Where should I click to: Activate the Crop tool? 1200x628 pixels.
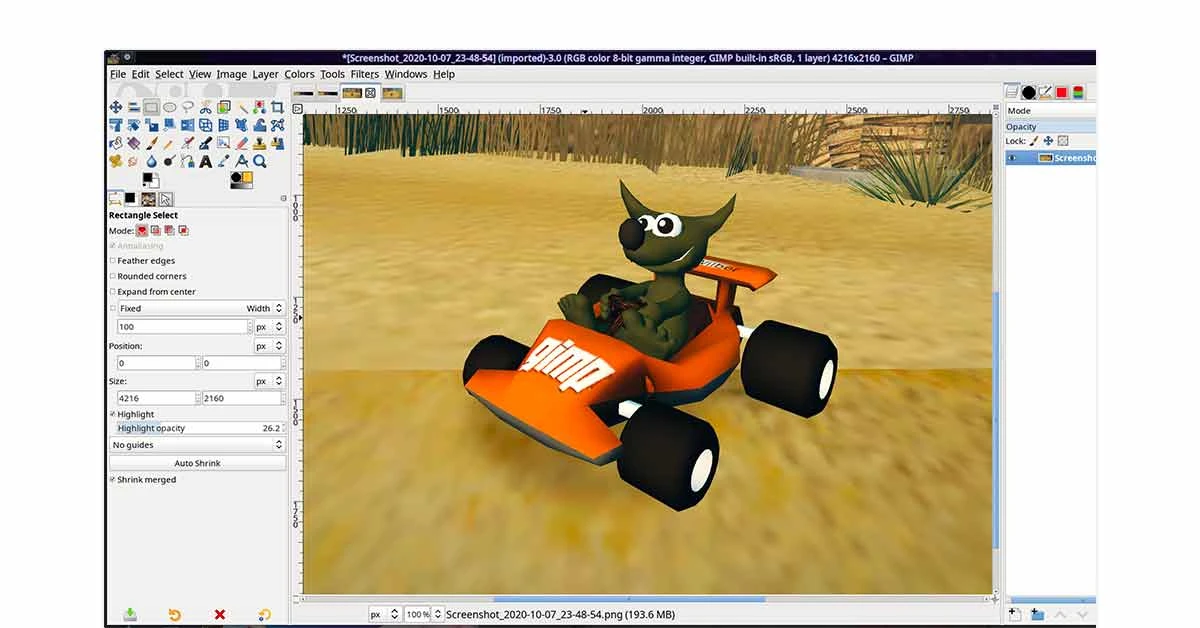tap(278, 107)
